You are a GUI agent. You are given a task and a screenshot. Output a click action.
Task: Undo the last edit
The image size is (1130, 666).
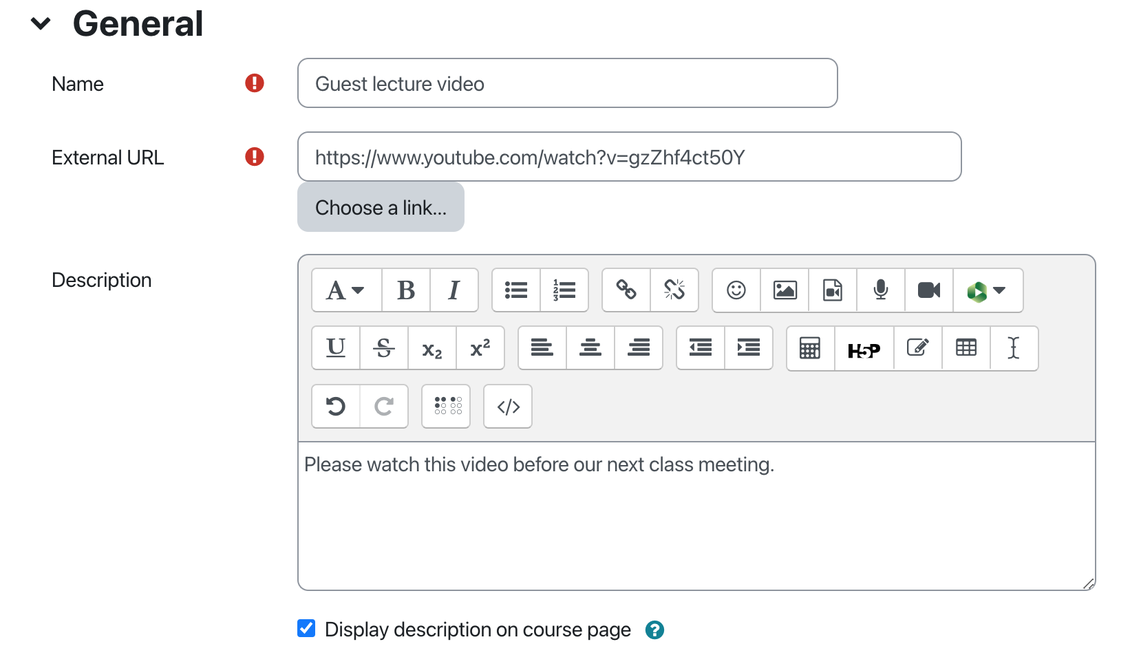point(336,407)
